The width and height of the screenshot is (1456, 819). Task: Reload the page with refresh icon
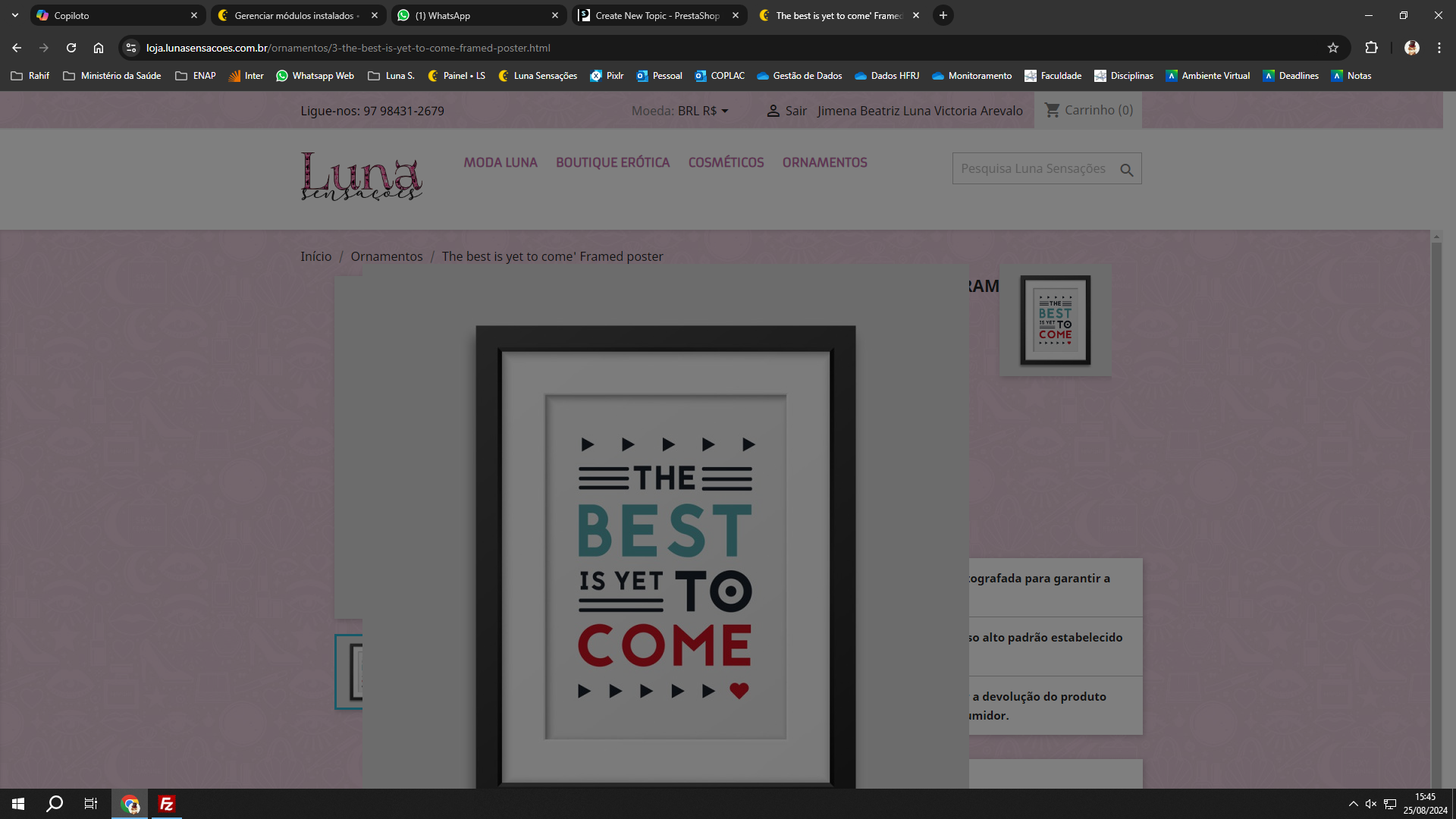pyautogui.click(x=71, y=48)
